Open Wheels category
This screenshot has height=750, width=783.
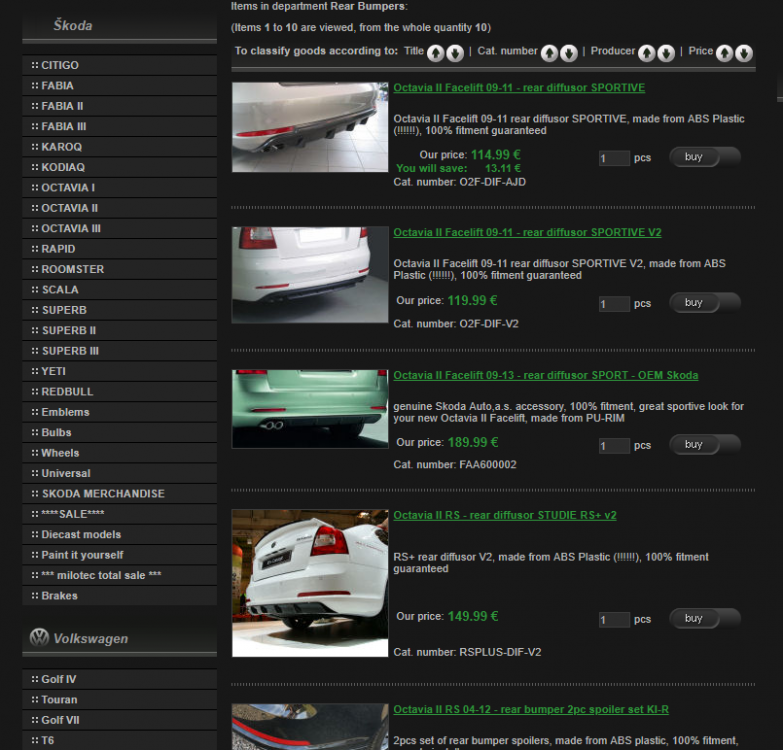coord(119,453)
